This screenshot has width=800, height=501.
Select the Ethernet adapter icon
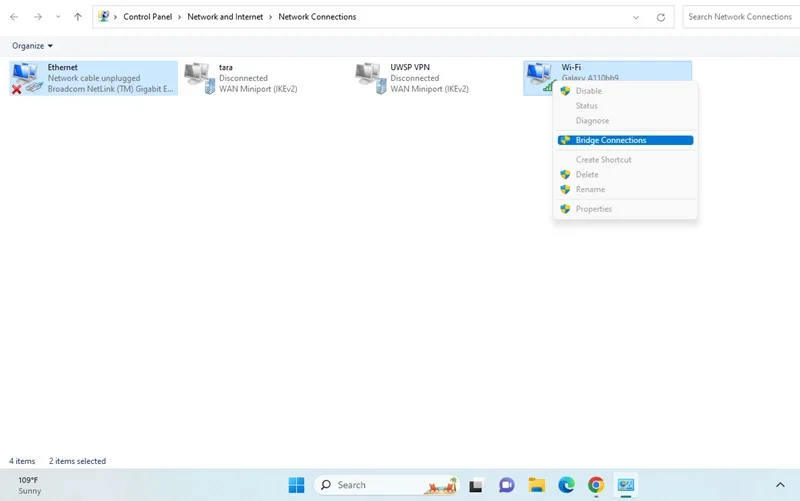[26, 78]
